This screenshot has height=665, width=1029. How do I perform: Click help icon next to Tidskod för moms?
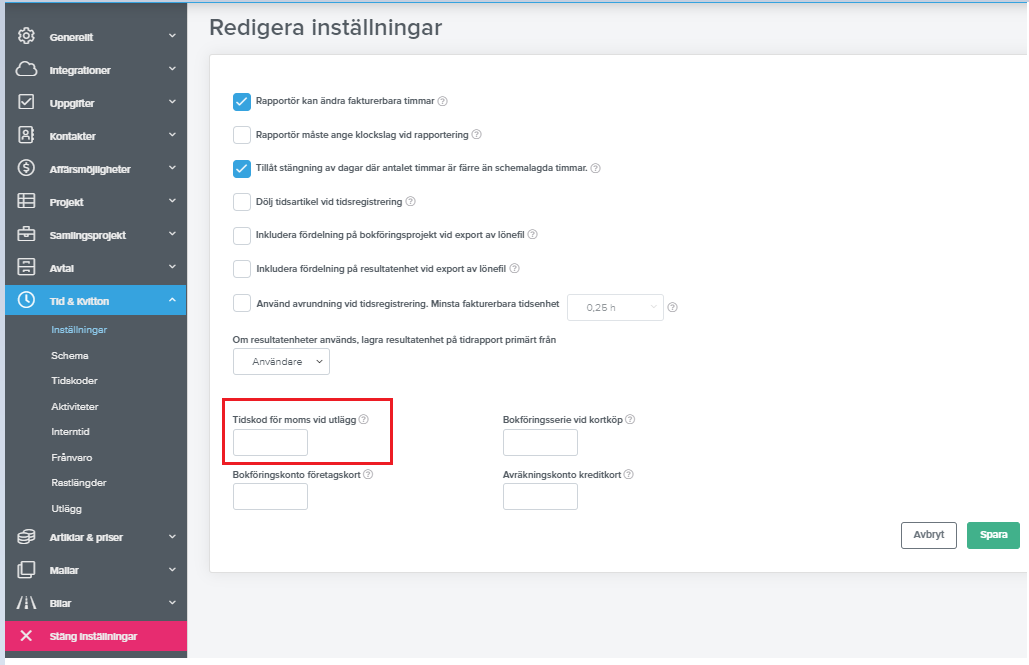[364, 420]
